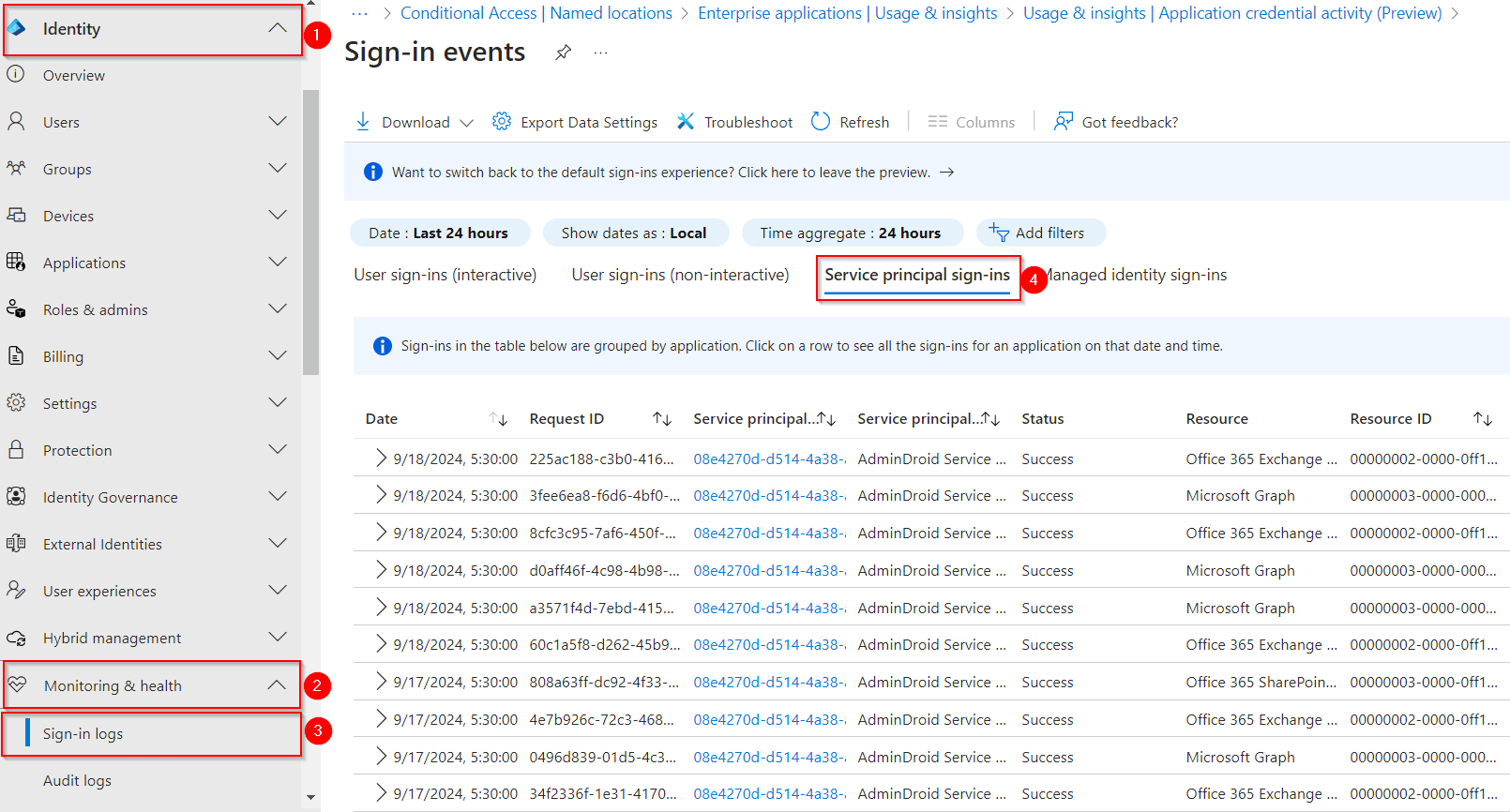Click Show dates as Local filter

pos(634,233)
